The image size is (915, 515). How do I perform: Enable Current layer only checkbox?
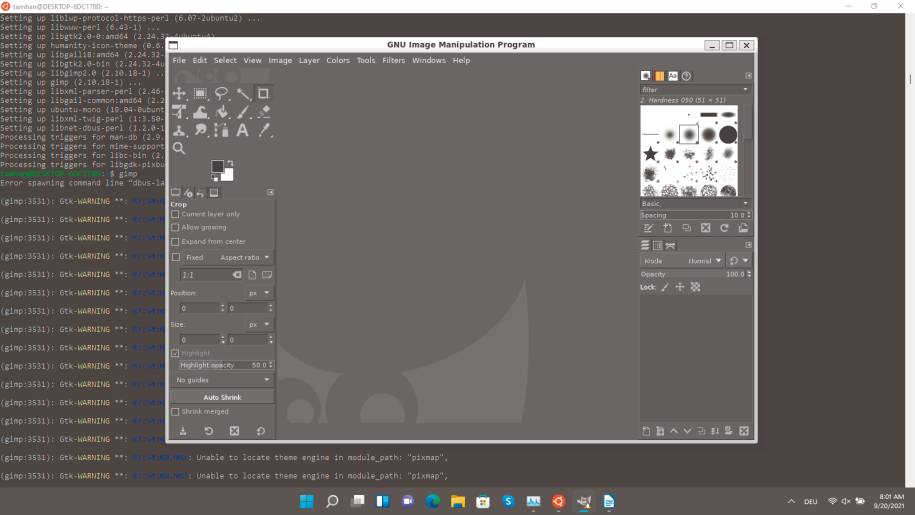[x=175, y=214]
